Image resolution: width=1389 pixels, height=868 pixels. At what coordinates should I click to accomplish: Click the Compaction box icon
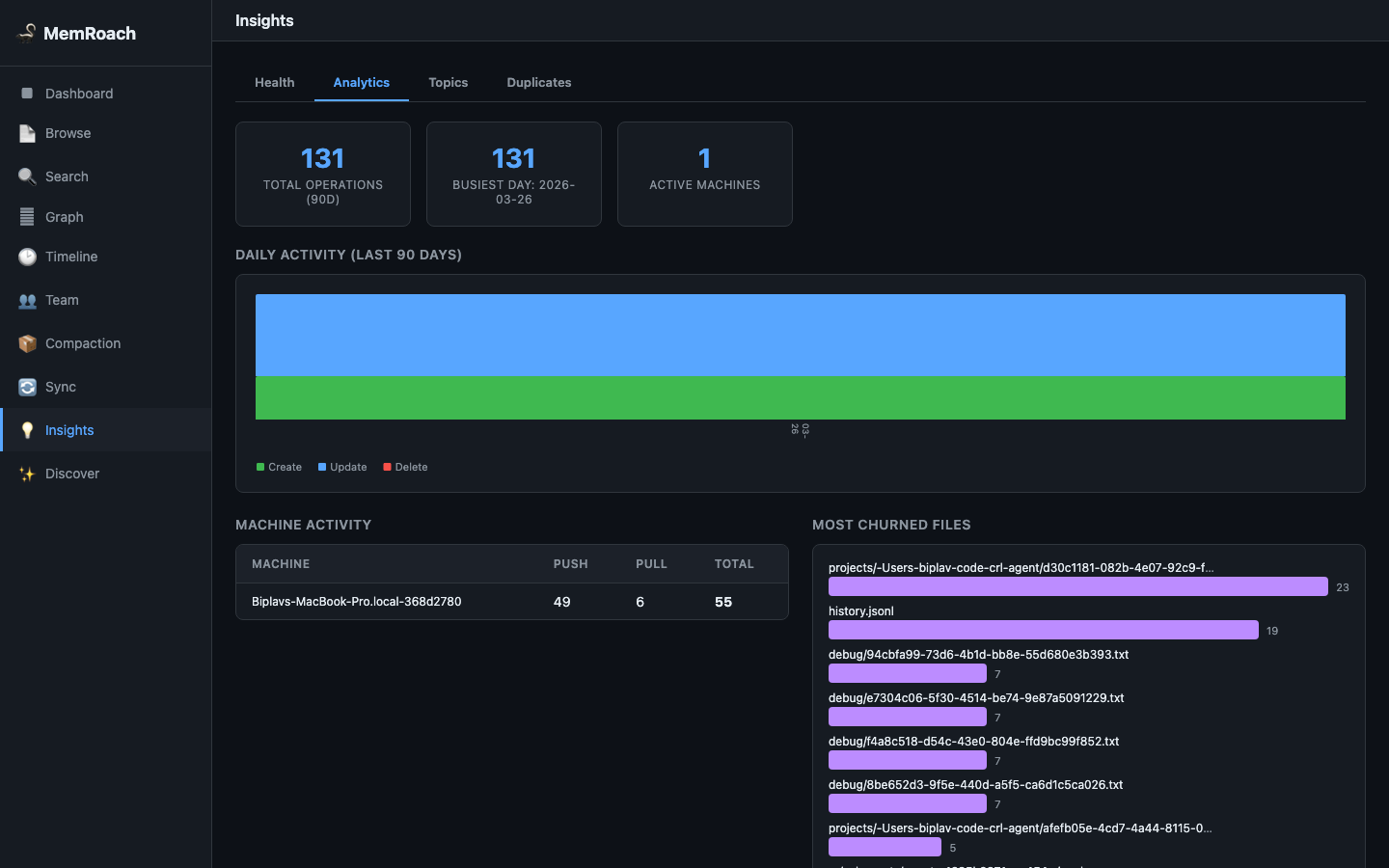click(27, 343)
